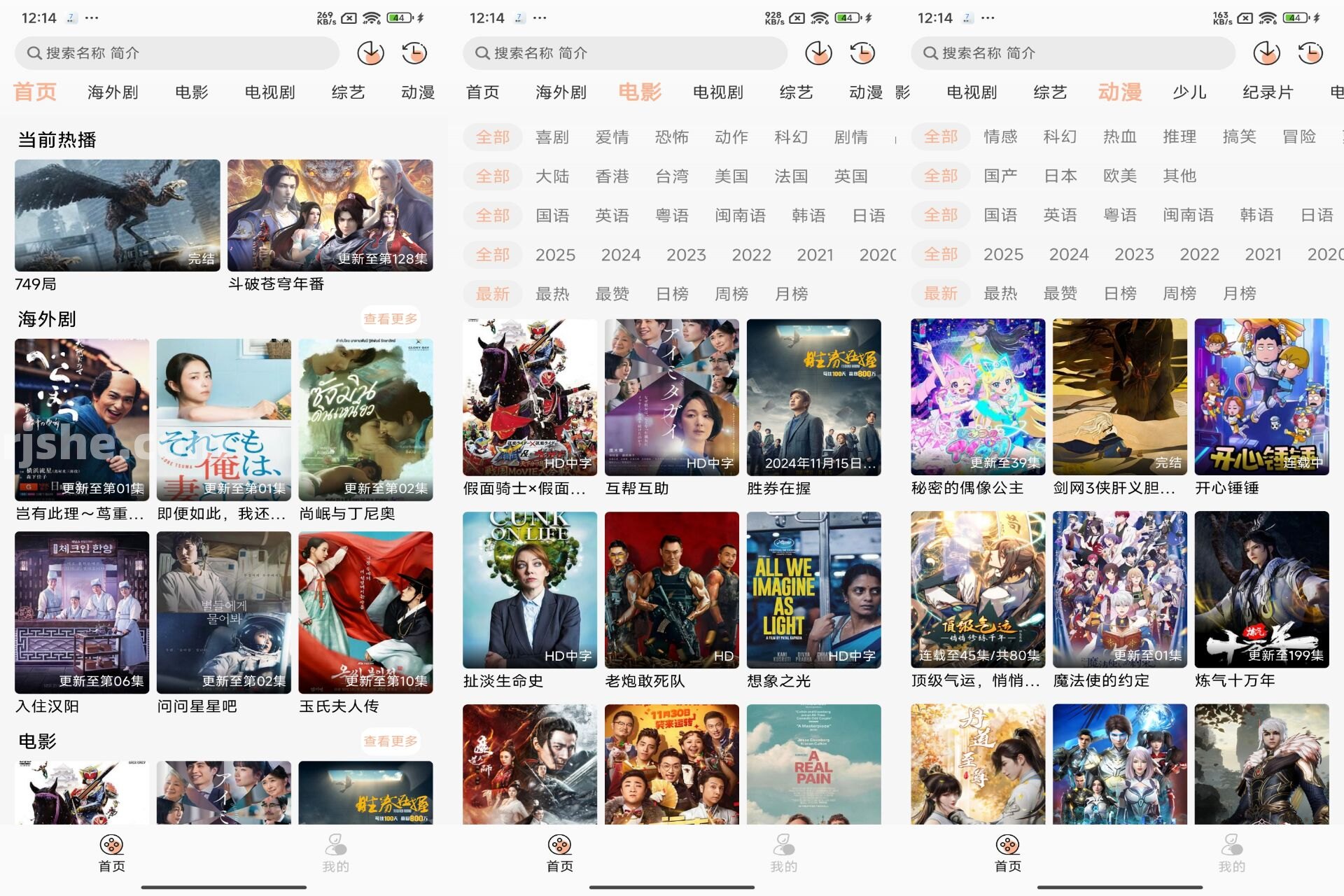Open viewing history via the clock icon
1344x896 pixels.
coord(414,52)
